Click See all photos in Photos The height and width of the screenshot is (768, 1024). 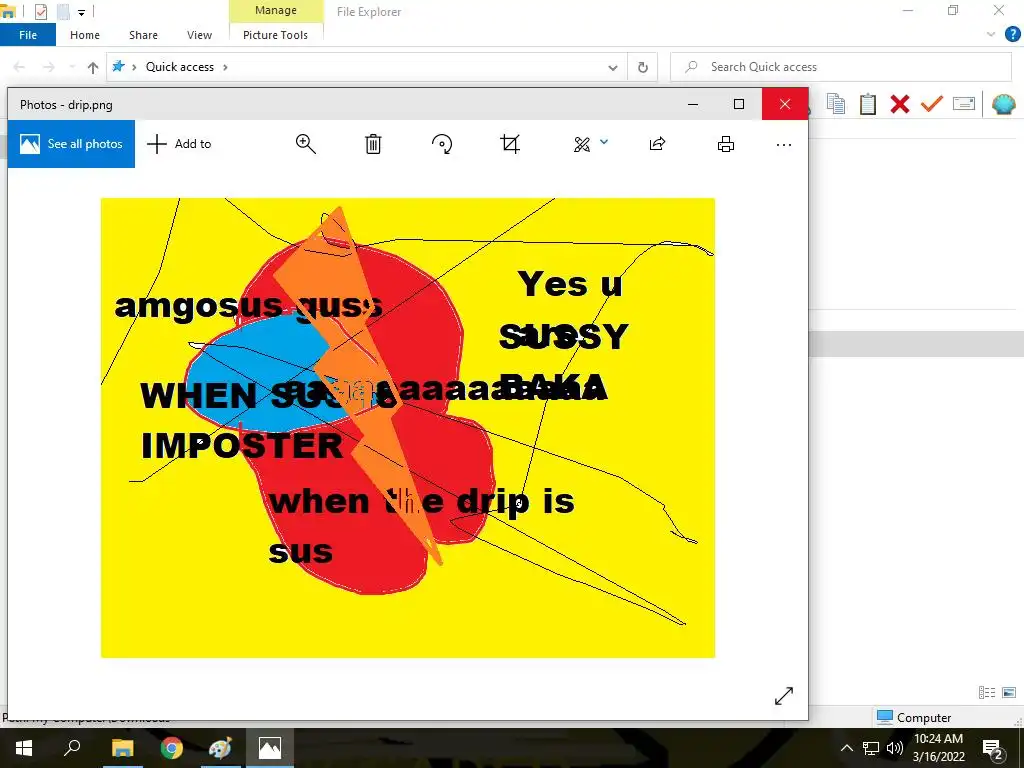pos(71,144)
